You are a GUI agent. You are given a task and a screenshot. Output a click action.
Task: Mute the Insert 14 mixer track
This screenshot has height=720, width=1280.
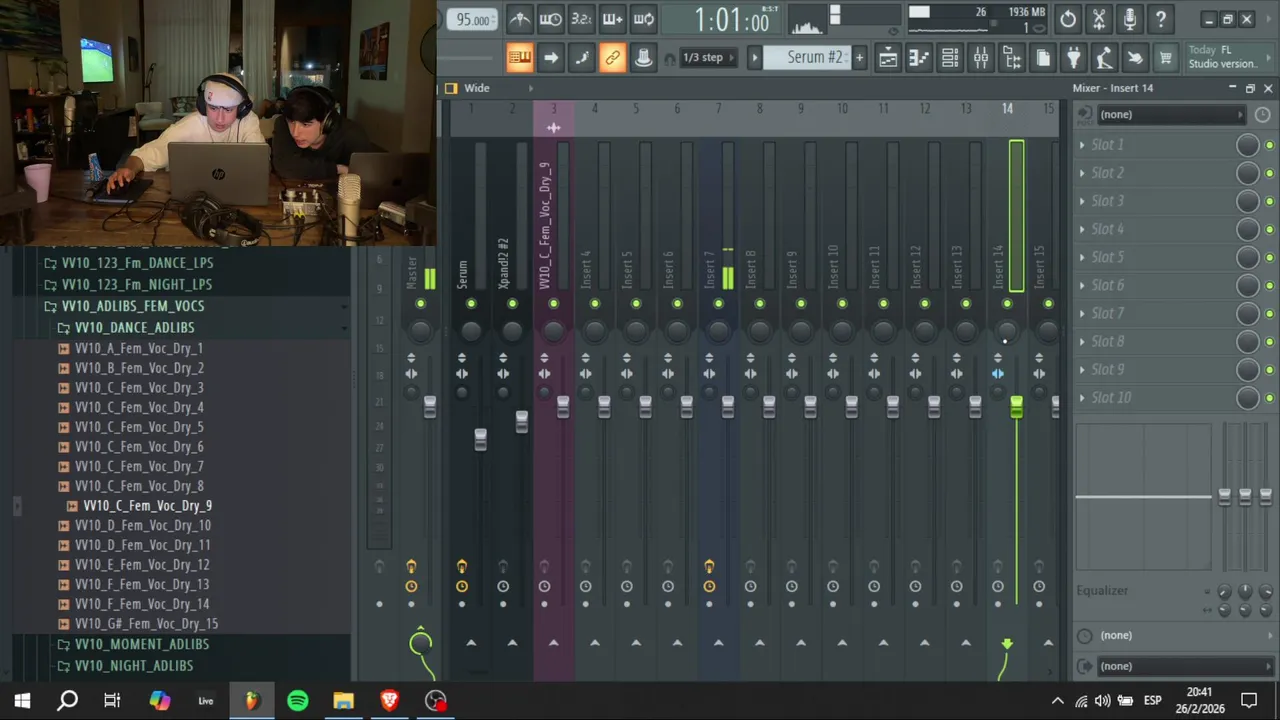click(x=1007, y=304)
